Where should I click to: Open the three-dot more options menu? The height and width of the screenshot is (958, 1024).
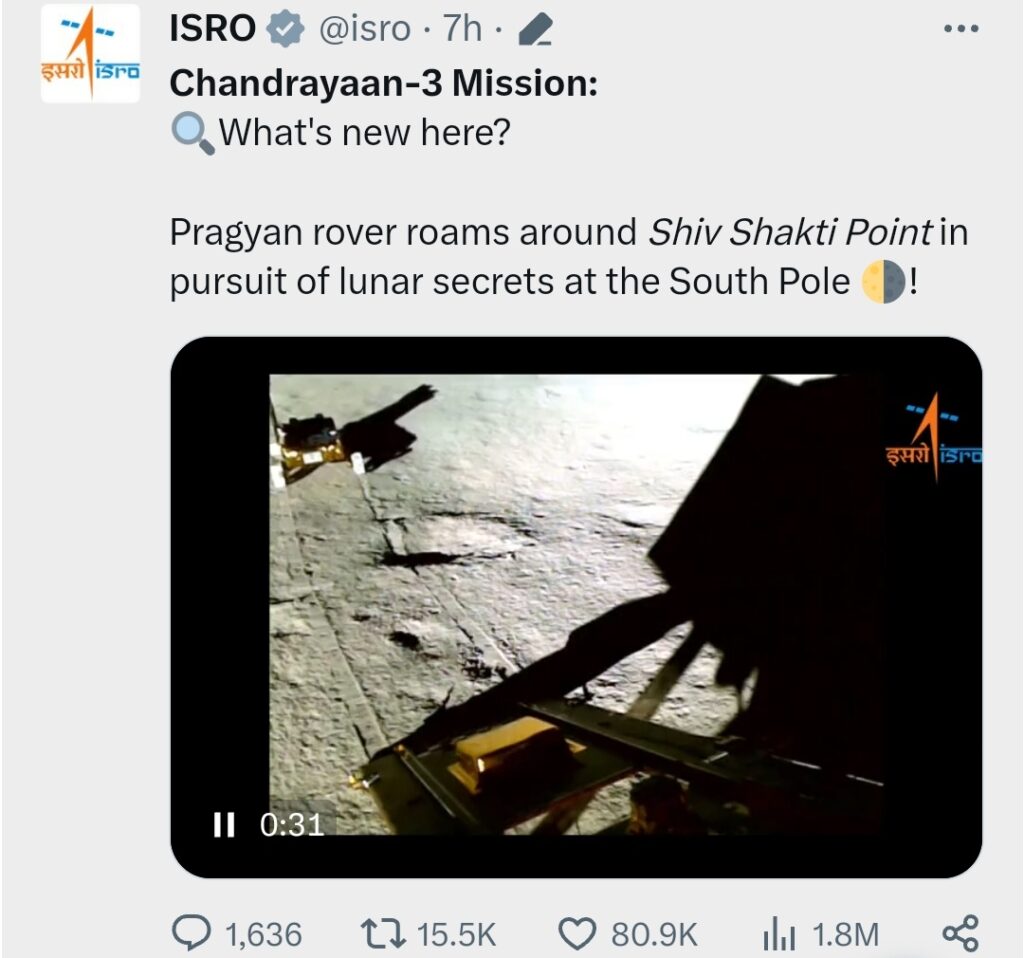click(x=961, y=29)
